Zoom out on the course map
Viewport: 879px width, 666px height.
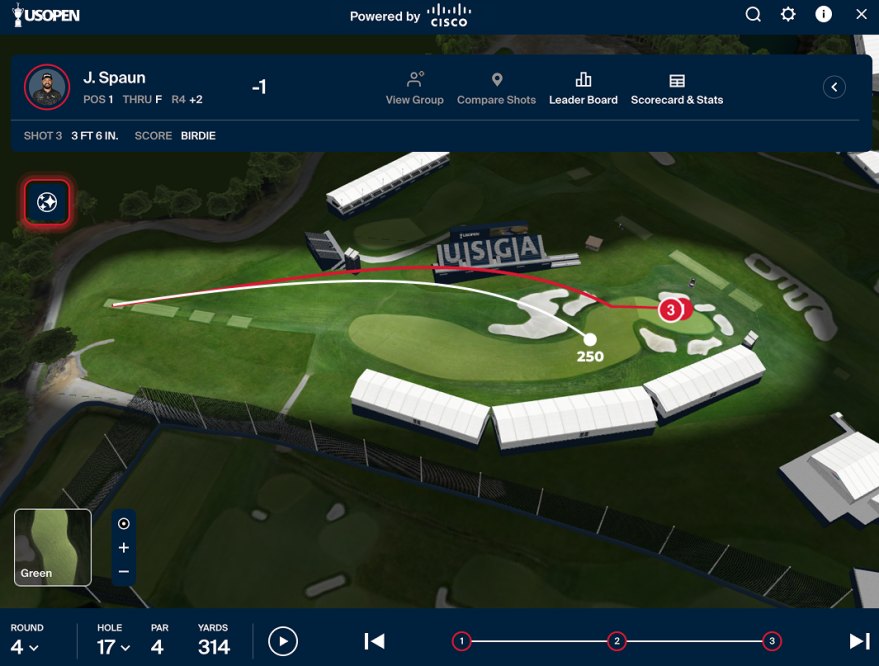pos(124,571)
